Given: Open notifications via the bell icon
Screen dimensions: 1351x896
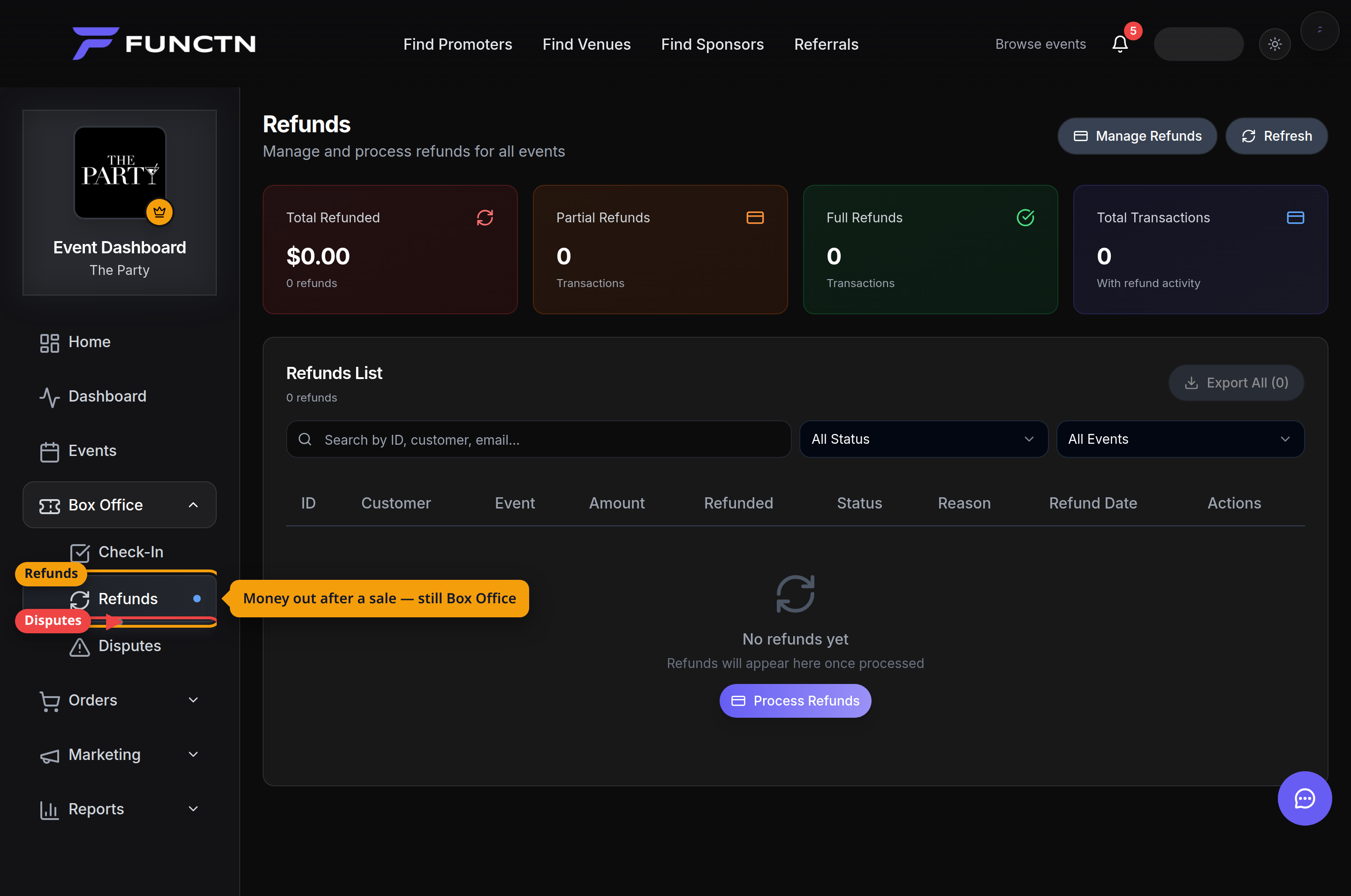Looking at the screenshot, I should tap(1120, 44).
